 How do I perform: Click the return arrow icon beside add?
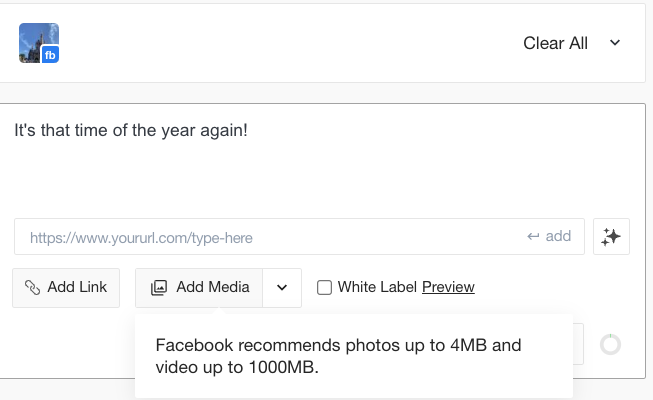pyautogui.click(x=533, y=237)
